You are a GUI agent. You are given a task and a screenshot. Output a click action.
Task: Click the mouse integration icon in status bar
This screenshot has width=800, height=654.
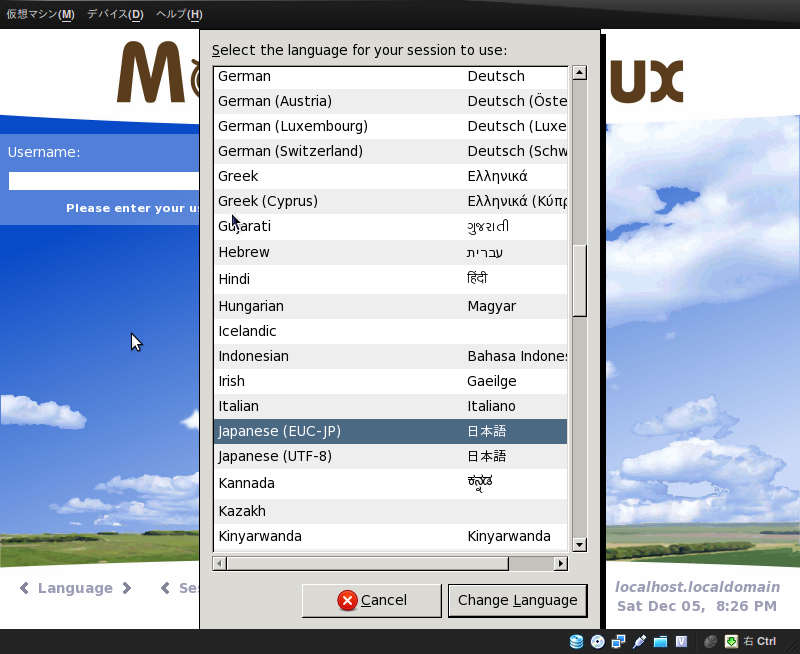(x=711, y=642)
